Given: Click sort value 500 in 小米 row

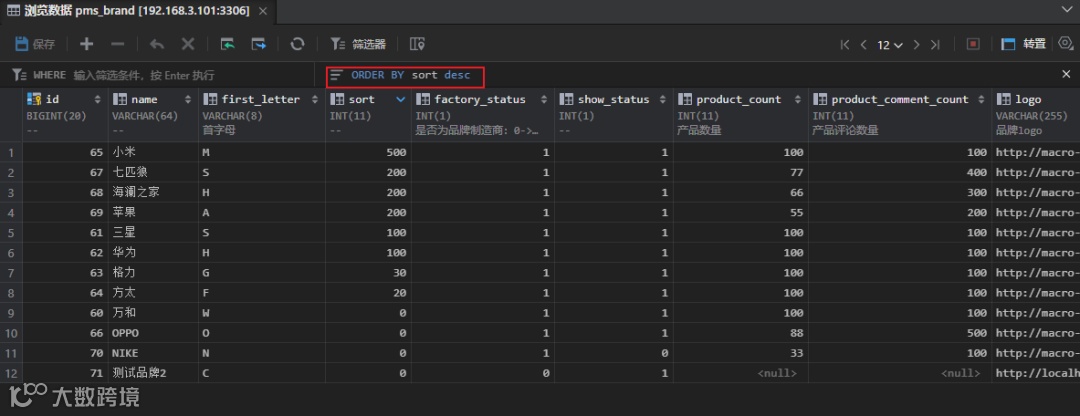Looking at the screenshot, I should 368,152.
